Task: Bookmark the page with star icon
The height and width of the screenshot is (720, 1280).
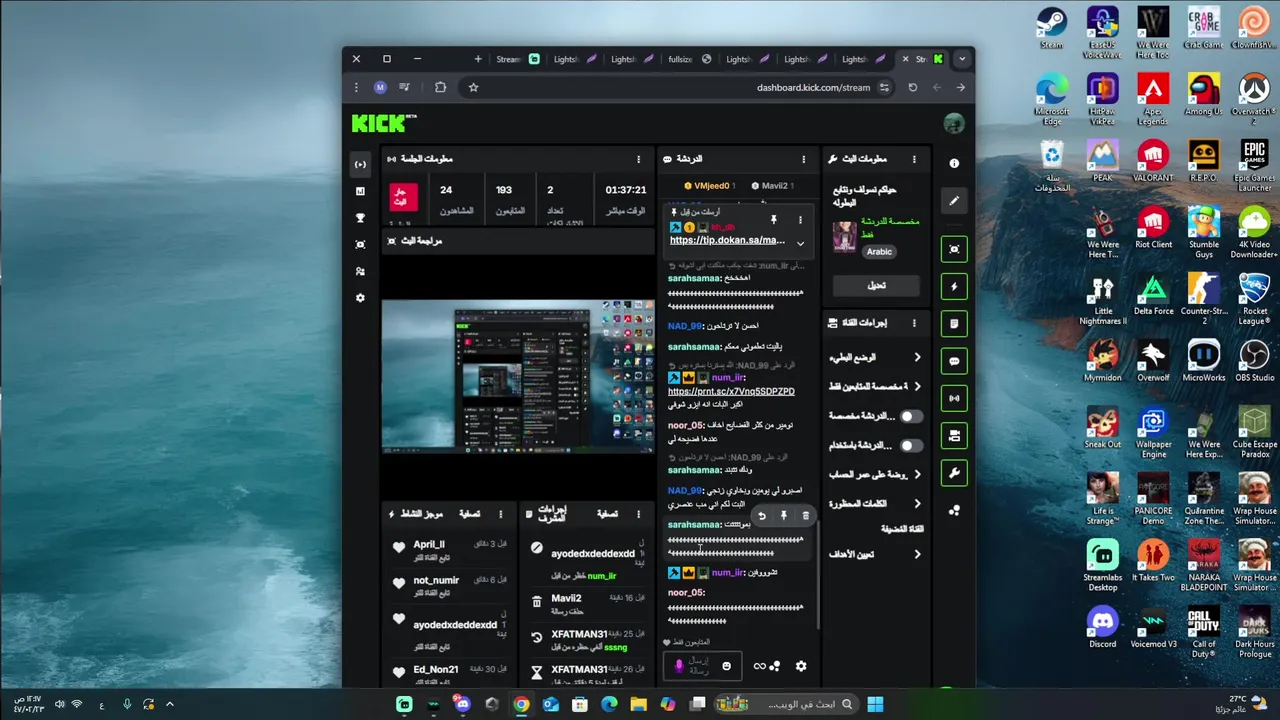Action: tap(474, 87)
